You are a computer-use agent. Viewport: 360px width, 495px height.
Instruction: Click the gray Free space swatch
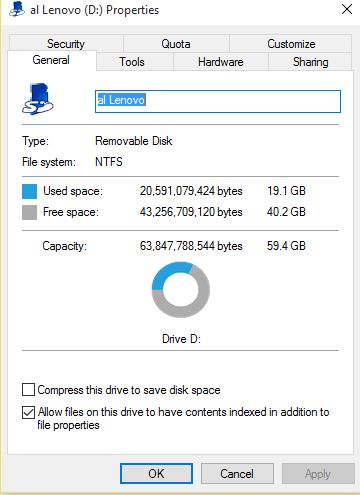pyautogui.click(x=29, y=212)
